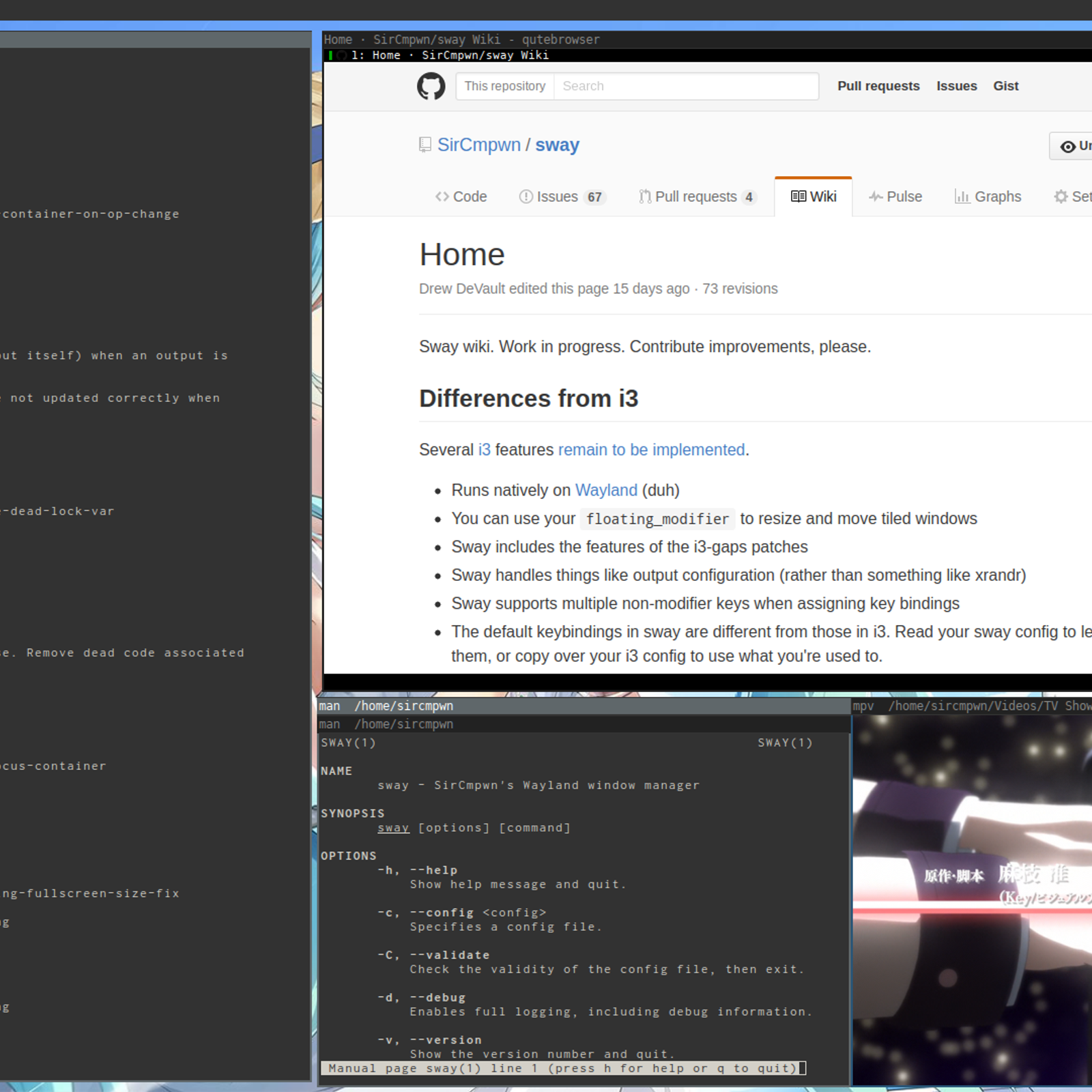
Task: Click '--validate' option in man page
Action: (450, 955)
